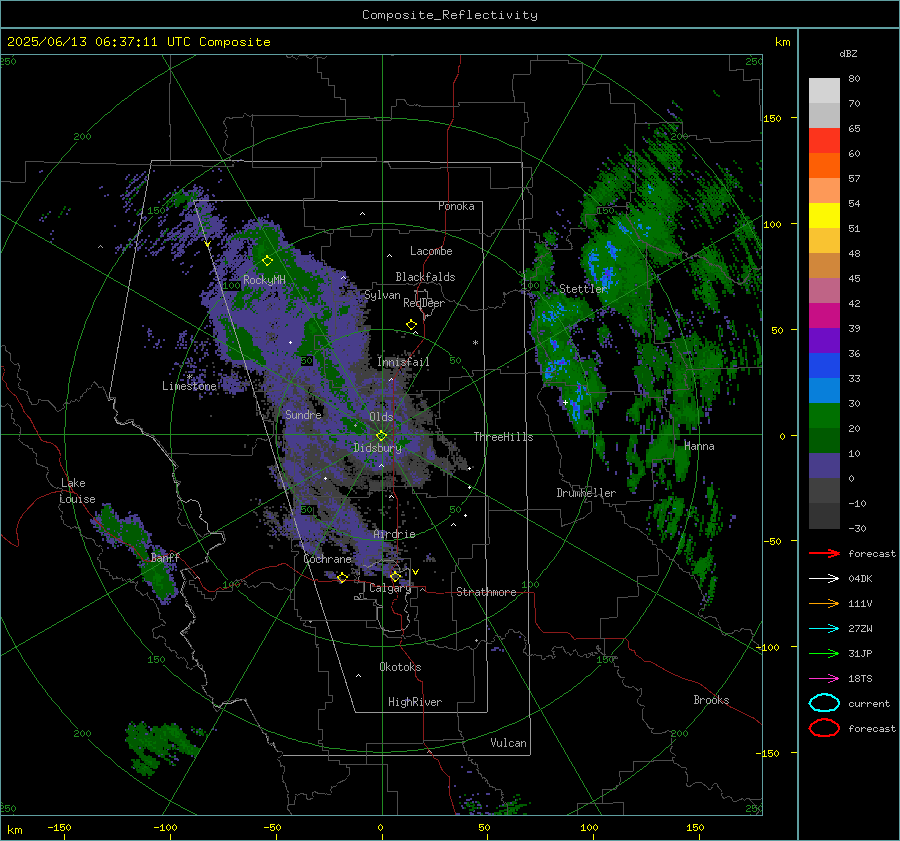Click the dBZ legend heading
Image resolution: width=900 pixels, height=841 pixels.
[848, 53]
